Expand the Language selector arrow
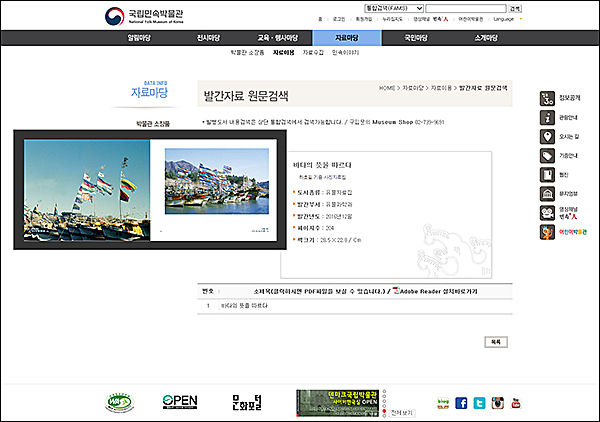Viewport: 600px width, 422px height. (520, 19)
